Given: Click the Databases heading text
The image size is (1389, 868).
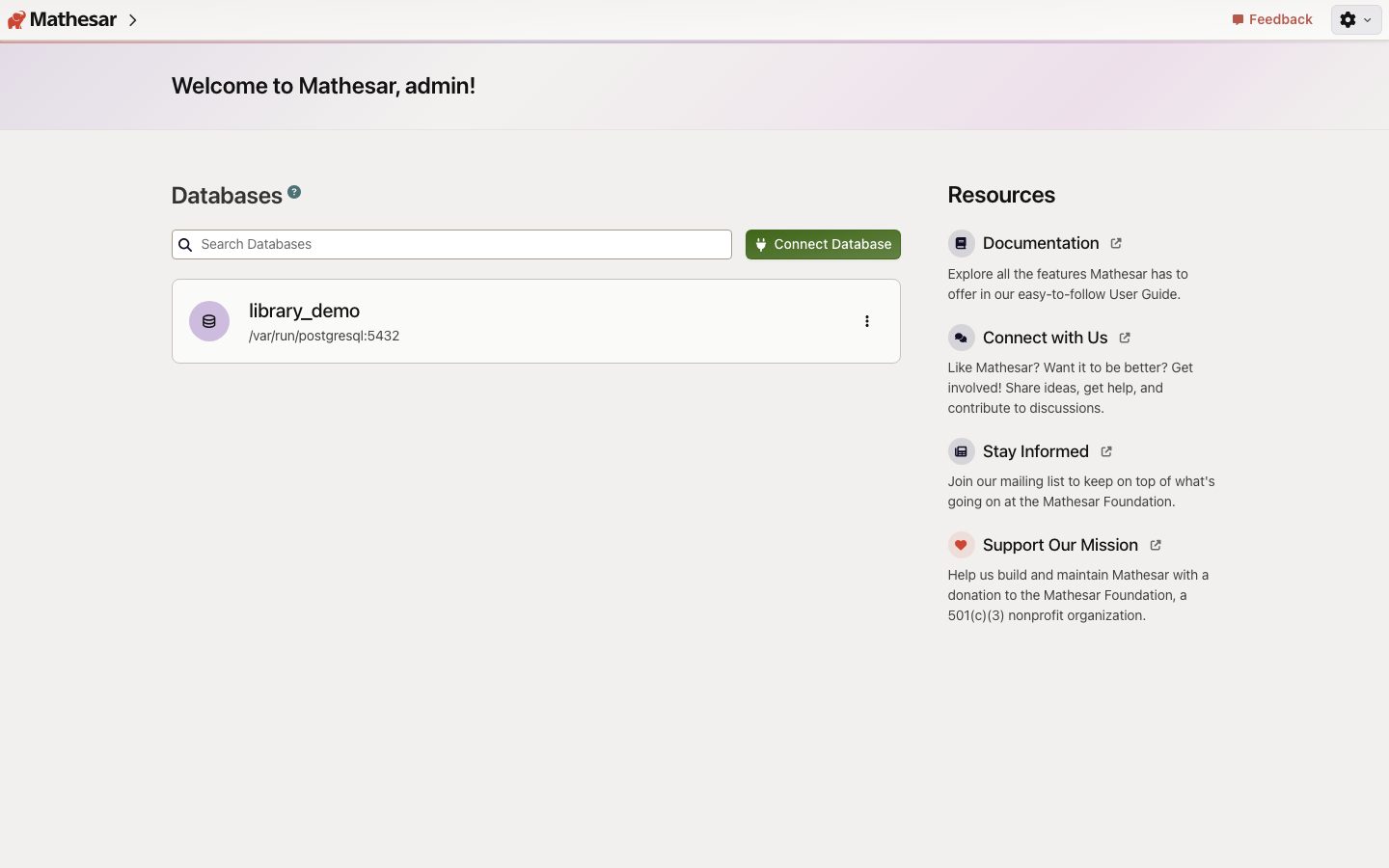Looking at the screenshot, I should [227, 196].
